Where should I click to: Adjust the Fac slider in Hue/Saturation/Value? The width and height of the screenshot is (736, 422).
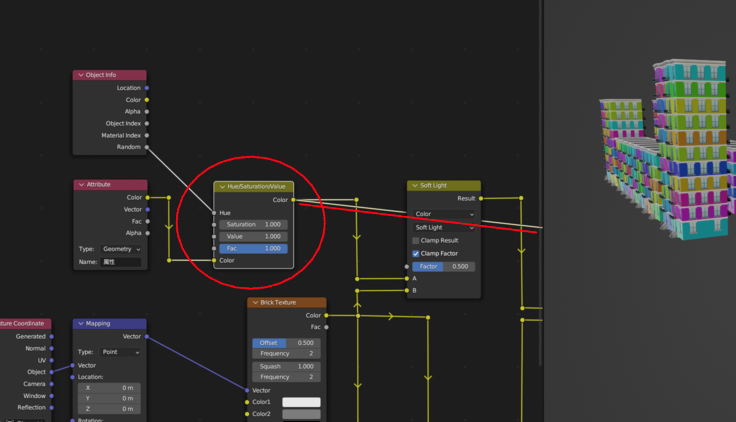click(x=253, y=249)
